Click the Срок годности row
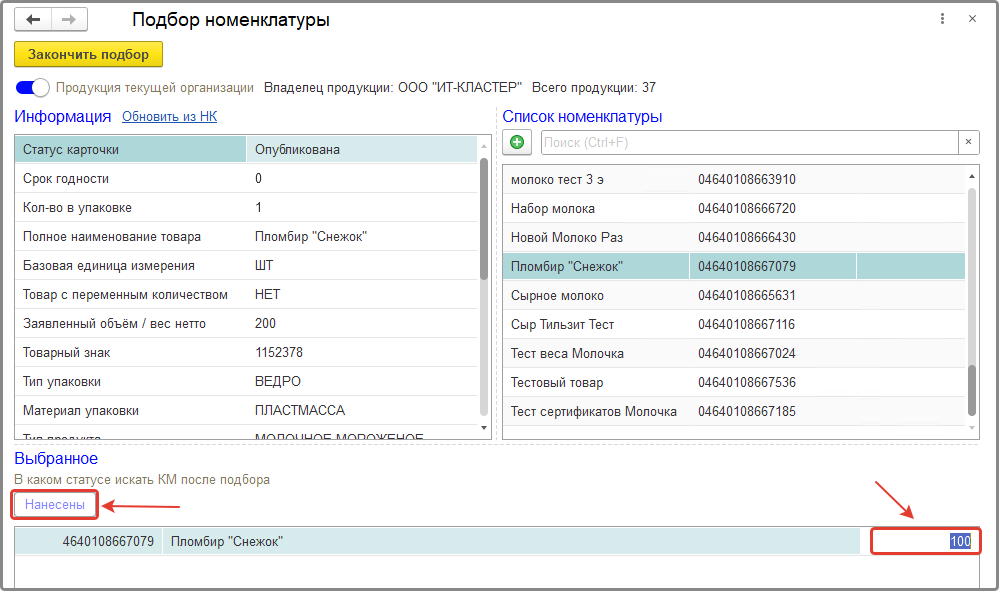Screen dimensions: 999x591 (x=246, y=178)
